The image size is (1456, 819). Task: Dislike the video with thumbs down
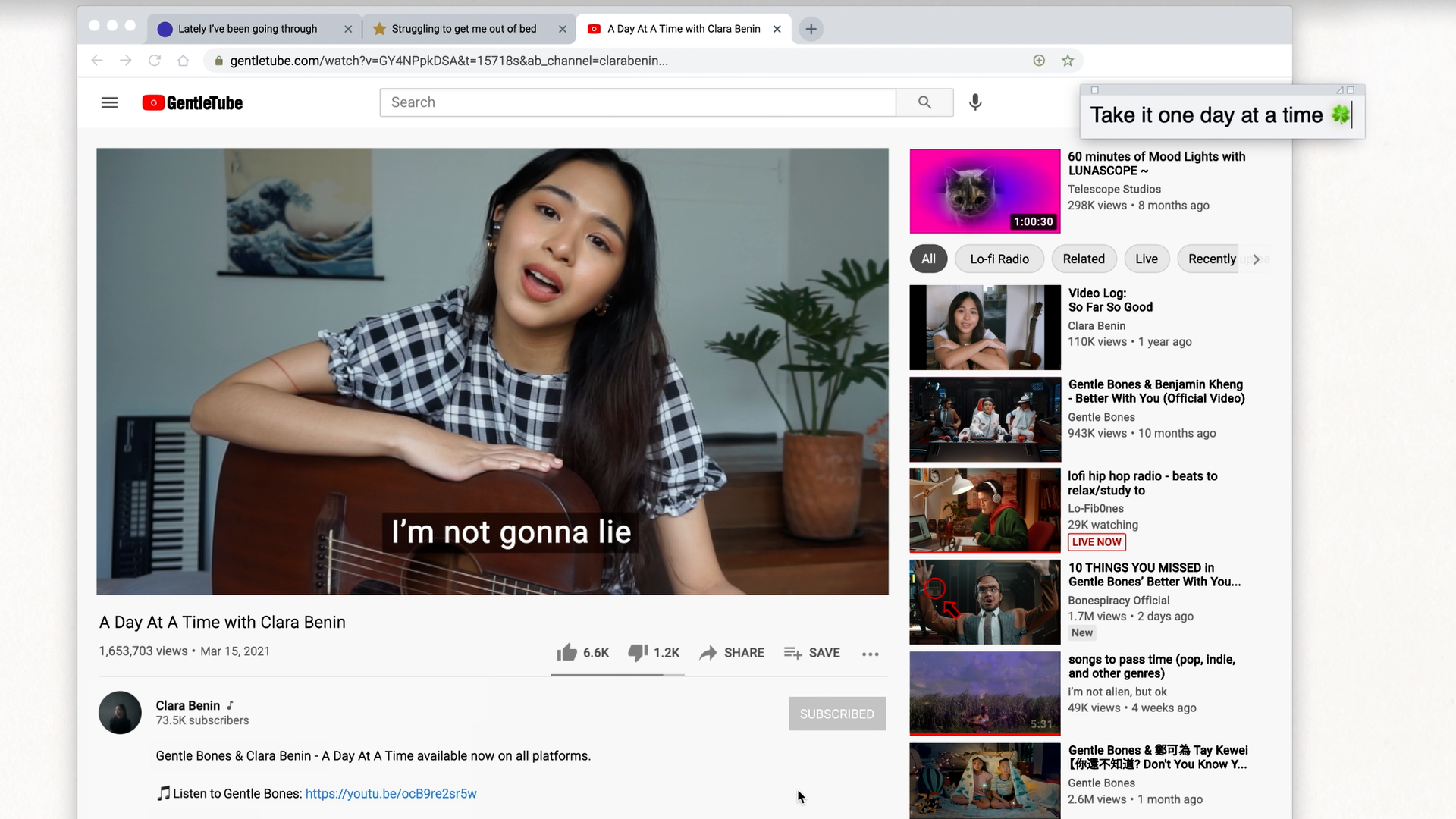(638, 653)
